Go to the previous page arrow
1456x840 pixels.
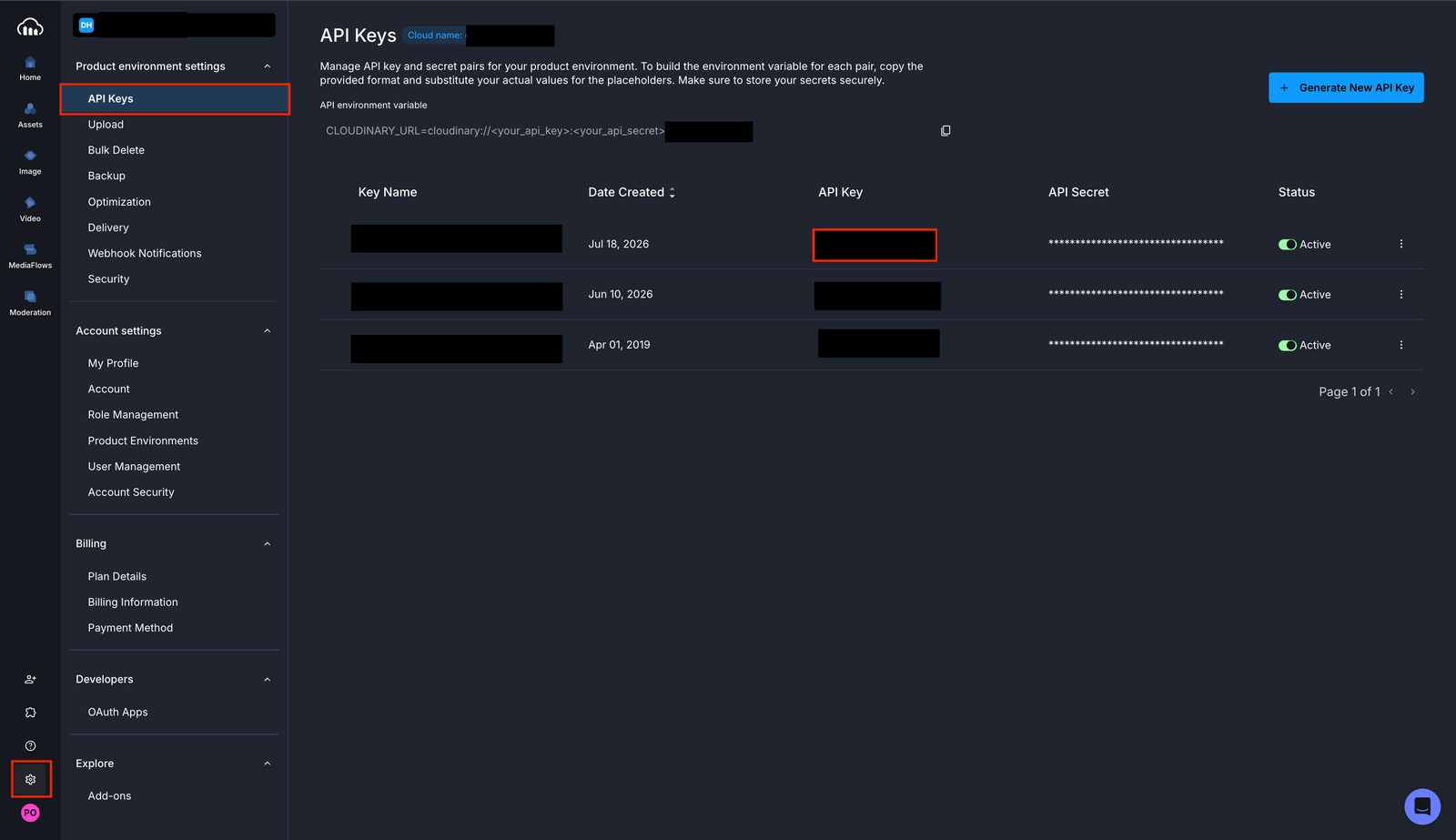tap(1390, 391)
